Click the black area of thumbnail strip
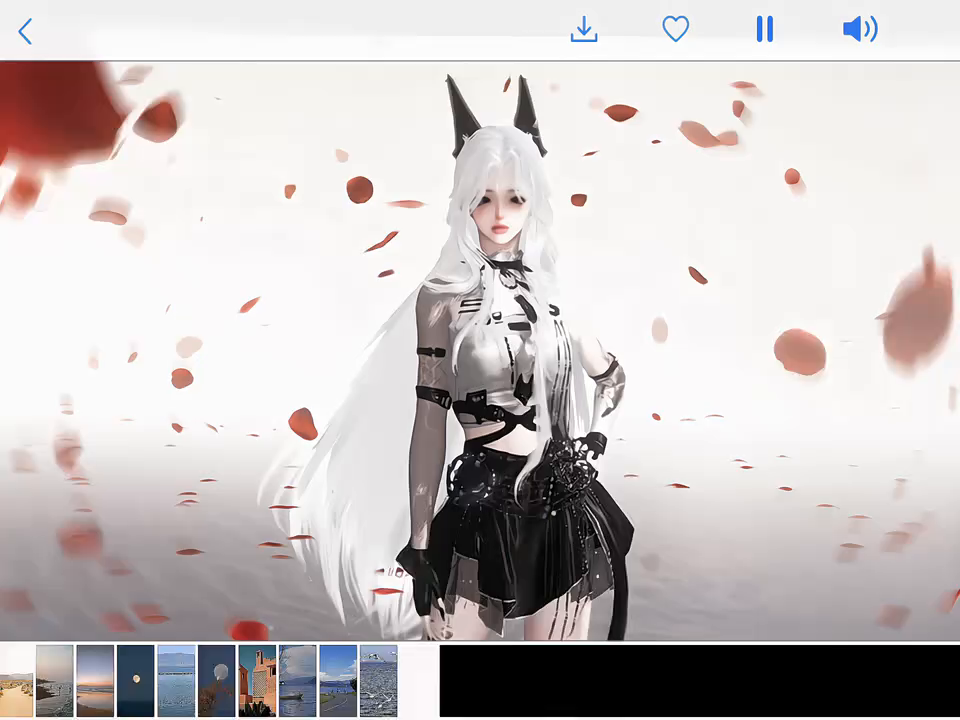The height and width of the screenshot is (720, 960). (x=700, y=681)
